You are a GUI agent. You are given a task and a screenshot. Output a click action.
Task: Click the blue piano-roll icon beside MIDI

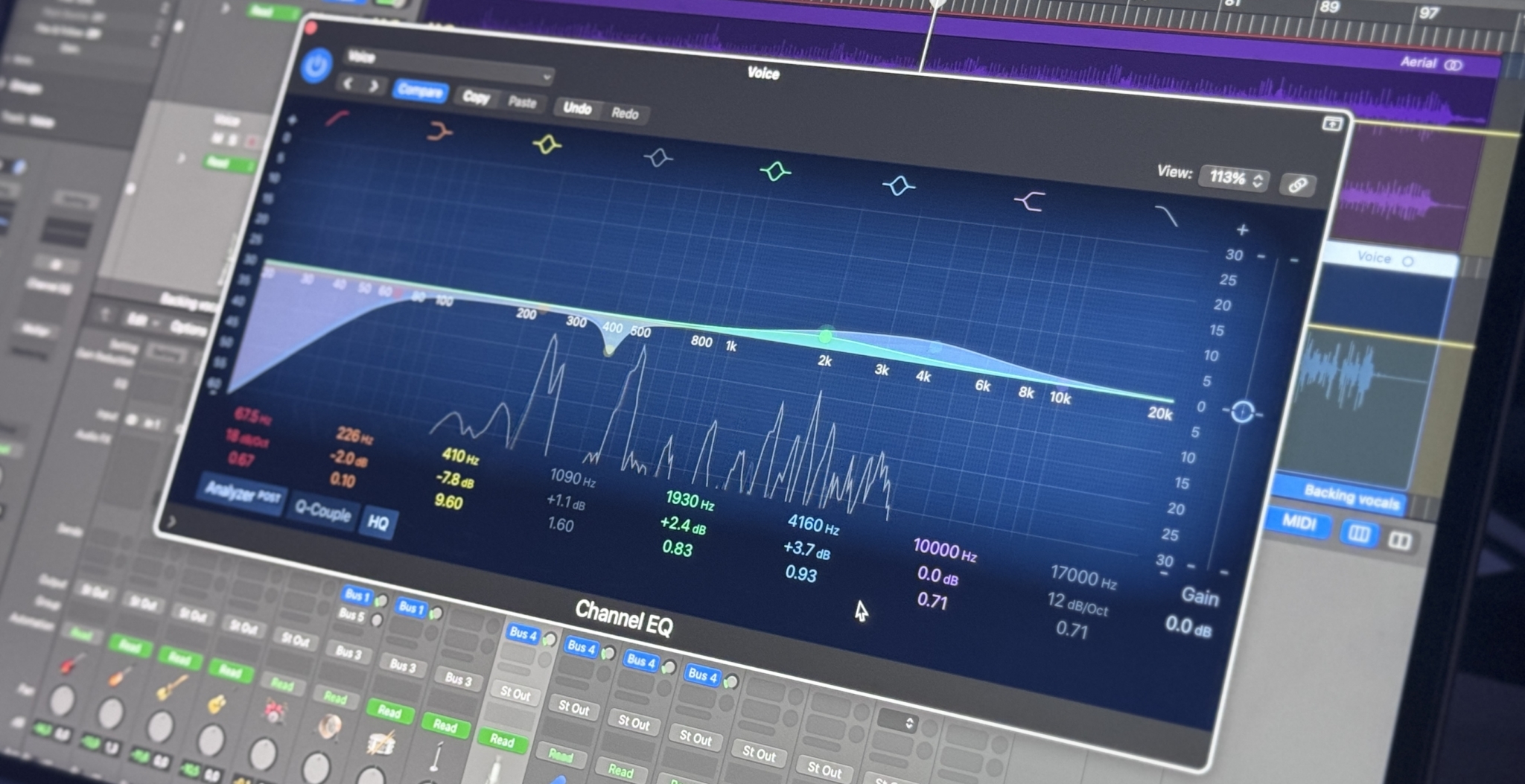click(1359, 535)
